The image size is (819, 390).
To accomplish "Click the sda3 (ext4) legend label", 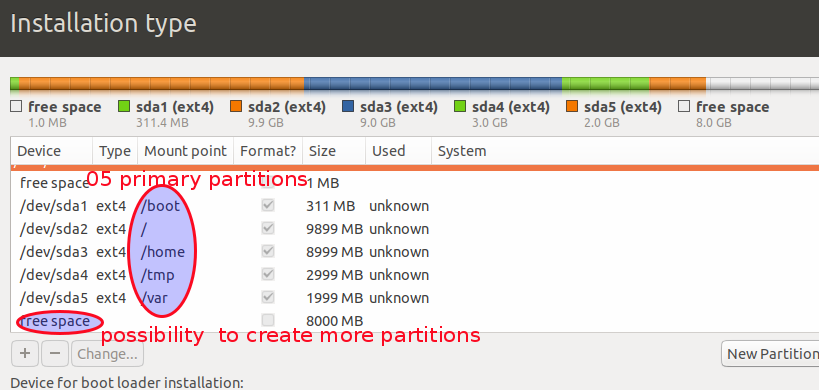I will (399, 107).
